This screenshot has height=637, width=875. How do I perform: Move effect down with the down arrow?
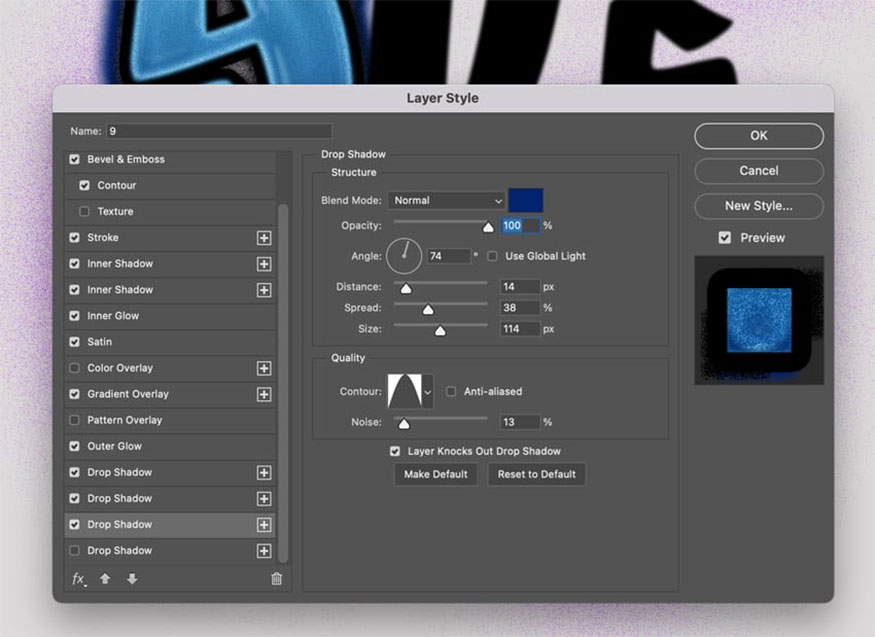[x=131, y=579]
